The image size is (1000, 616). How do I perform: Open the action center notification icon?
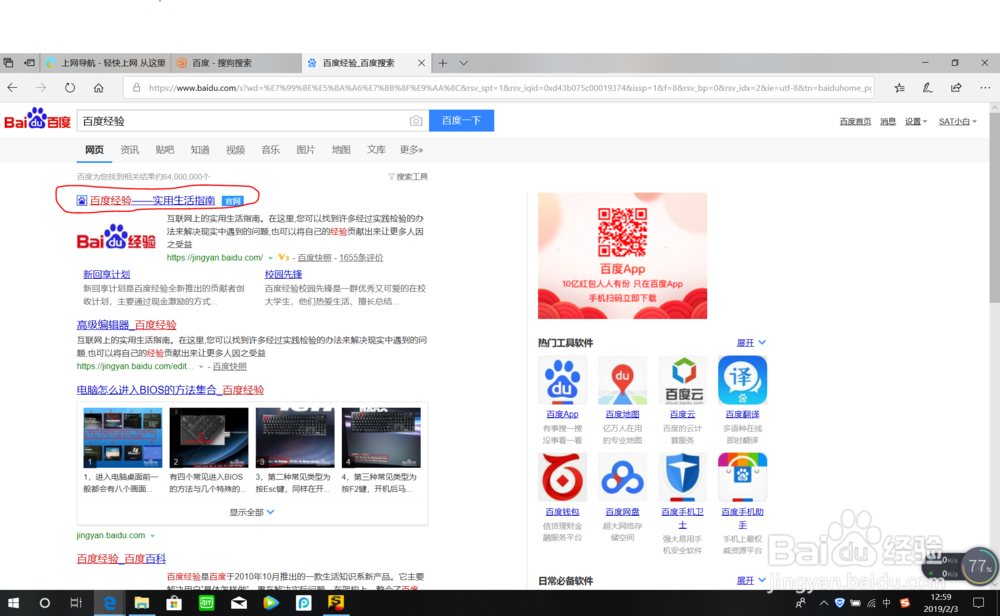pos(978,603)
